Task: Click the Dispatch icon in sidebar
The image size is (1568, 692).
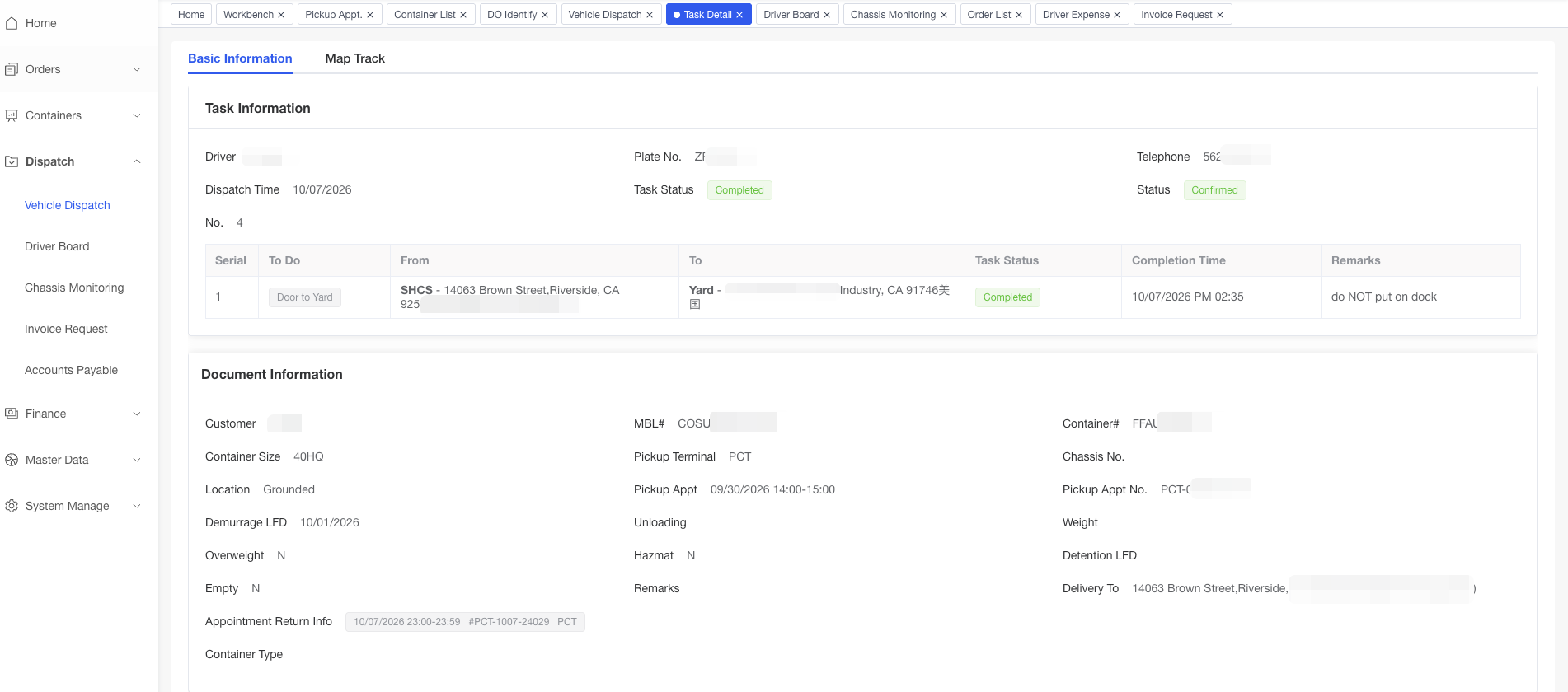Action: coord(12,161)
